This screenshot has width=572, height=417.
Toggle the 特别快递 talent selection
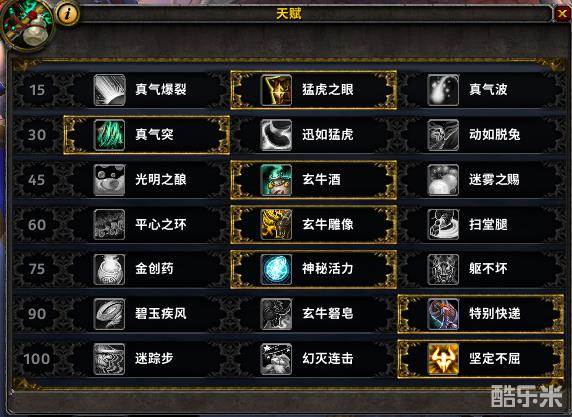481,314
